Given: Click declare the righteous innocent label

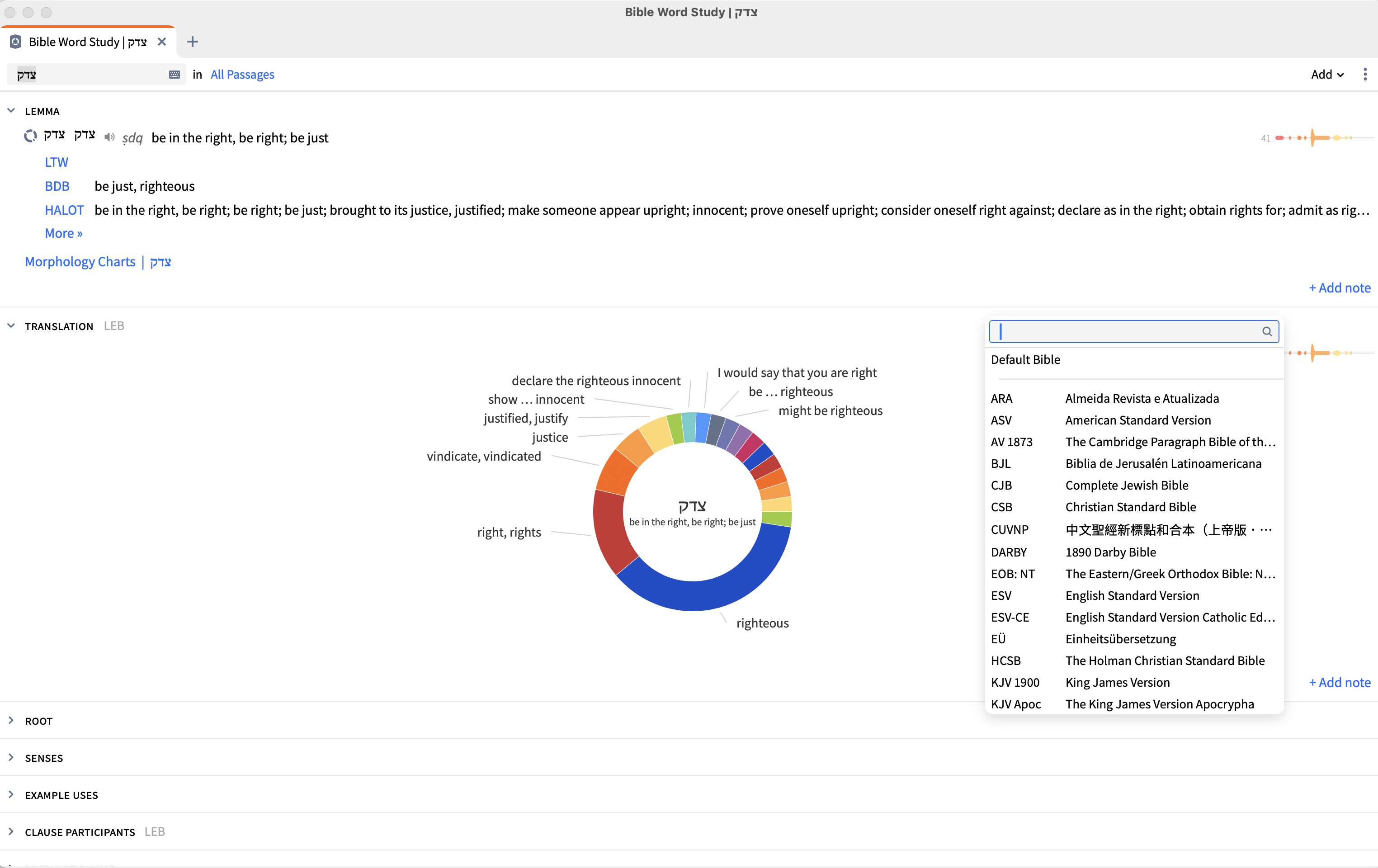Looking at the screenshot, I should tap(596, 381).
